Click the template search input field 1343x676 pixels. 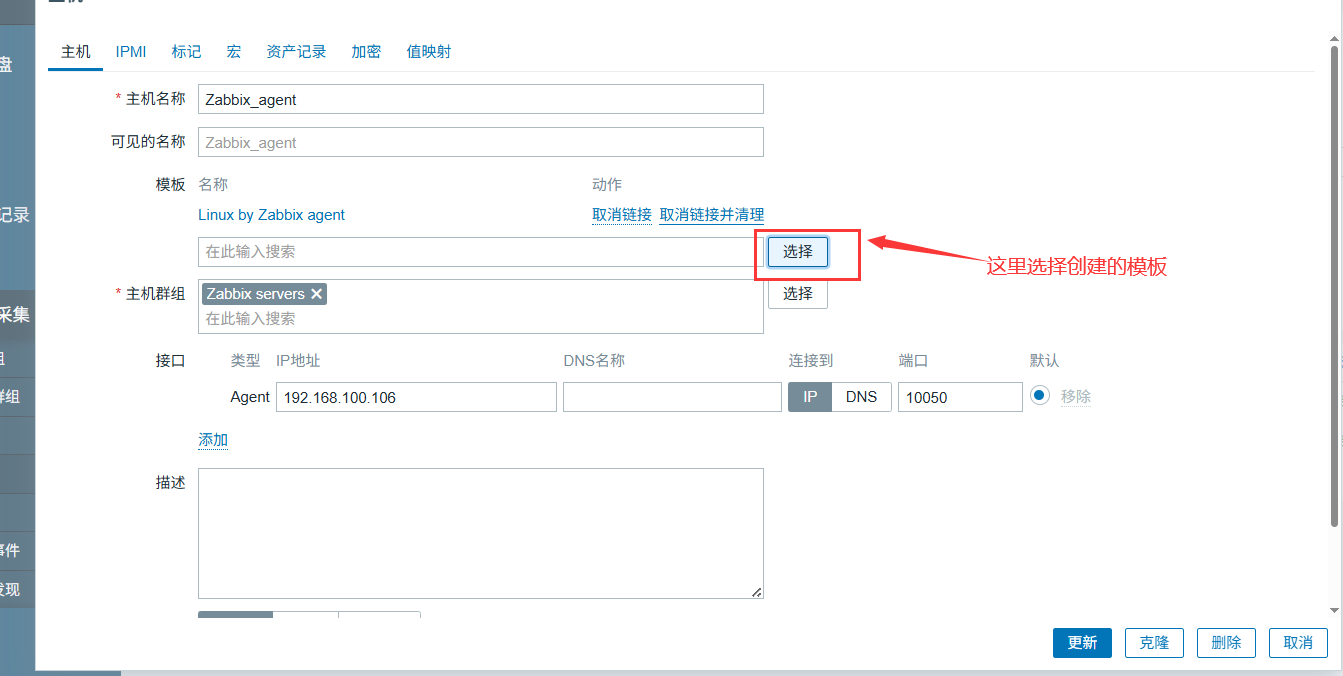coord(481,252)
